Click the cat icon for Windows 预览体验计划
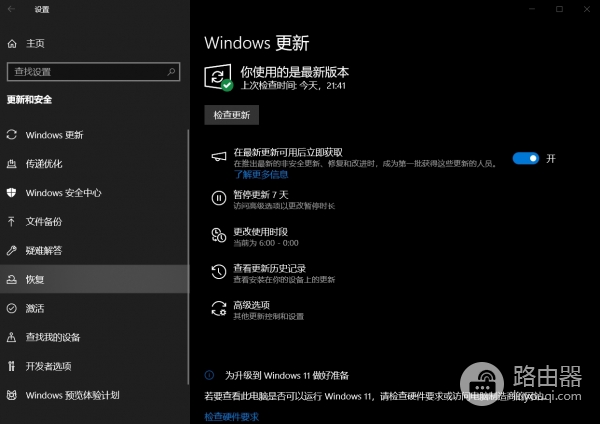Image resolution: width=600 pixels, height=424 pixels. click(11, 395)
